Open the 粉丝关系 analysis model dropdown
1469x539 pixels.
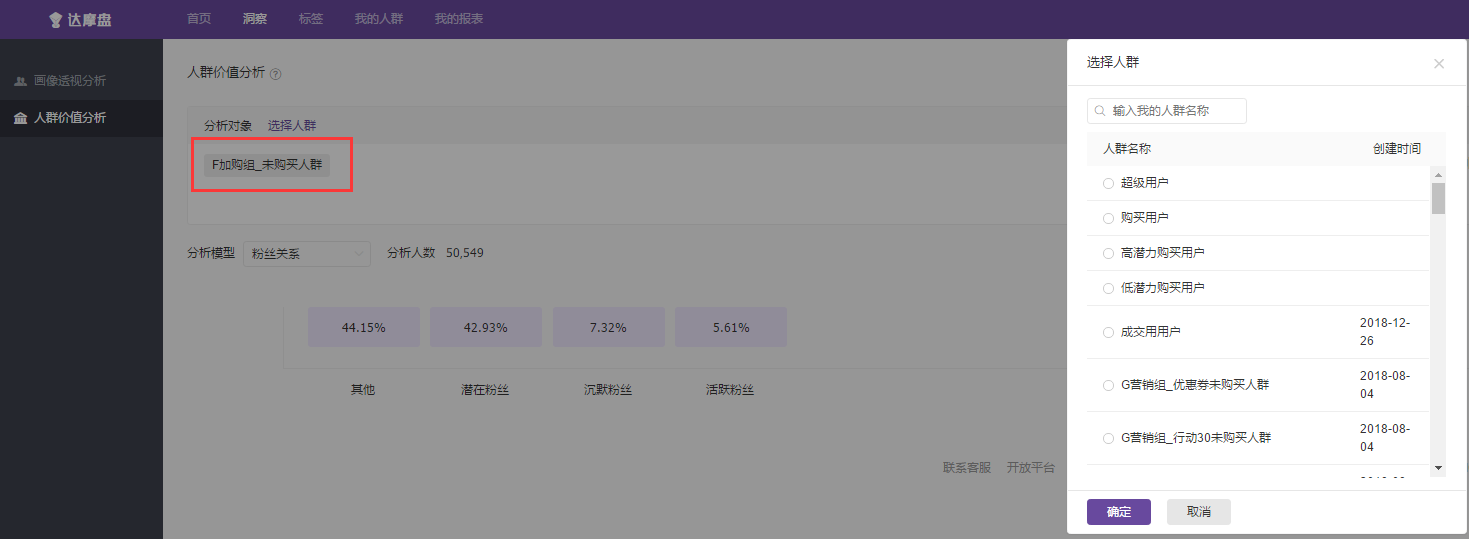click(307, 254)
